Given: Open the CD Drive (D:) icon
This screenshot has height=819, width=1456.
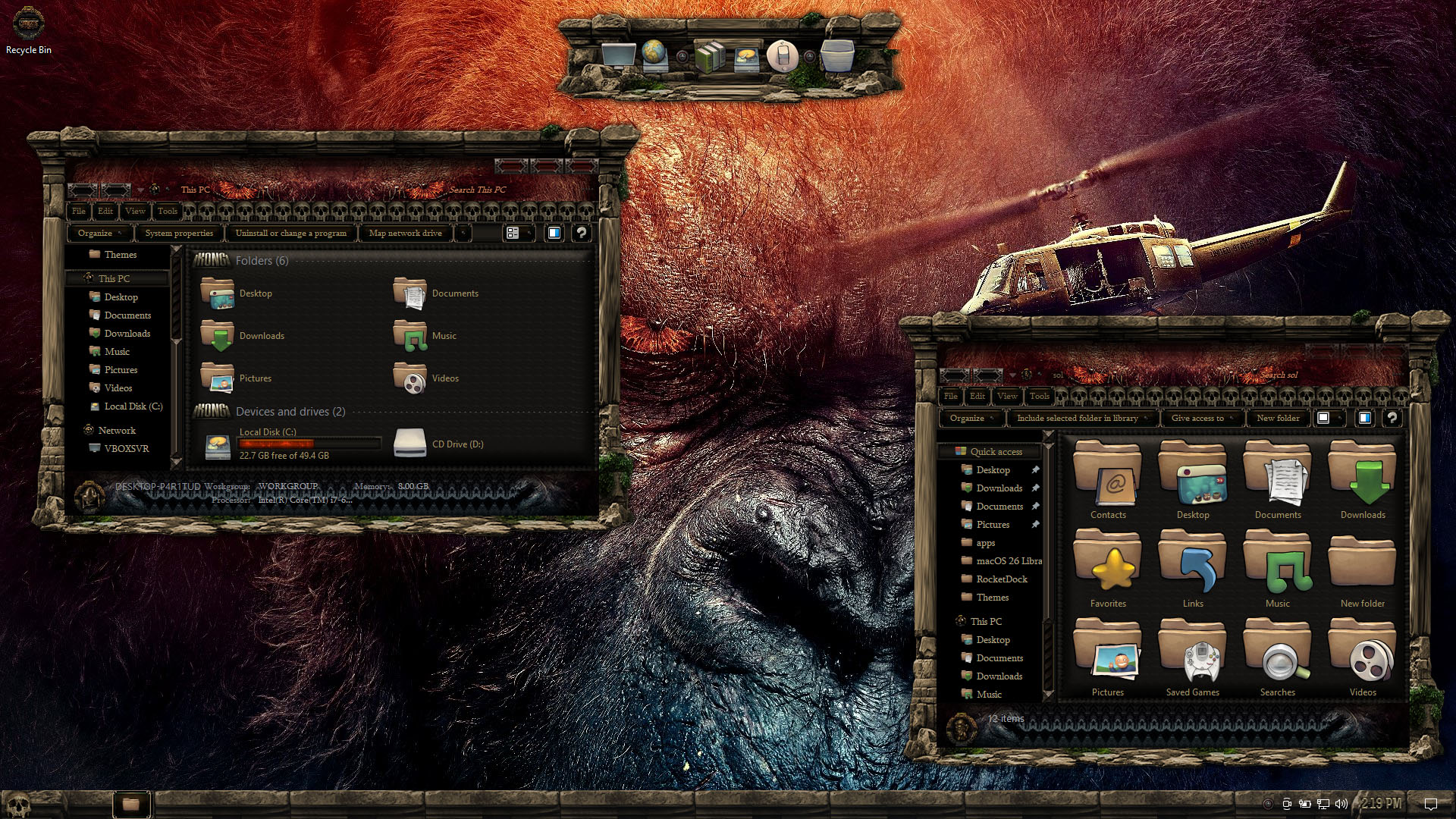Looking at the screenshot, I should click(x=409, y=444).
